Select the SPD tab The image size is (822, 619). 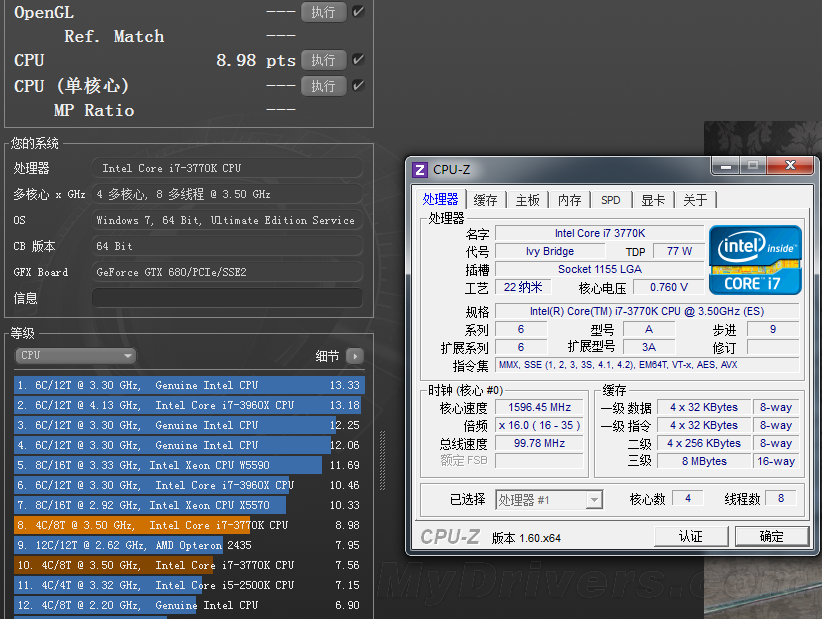(610, 200)
